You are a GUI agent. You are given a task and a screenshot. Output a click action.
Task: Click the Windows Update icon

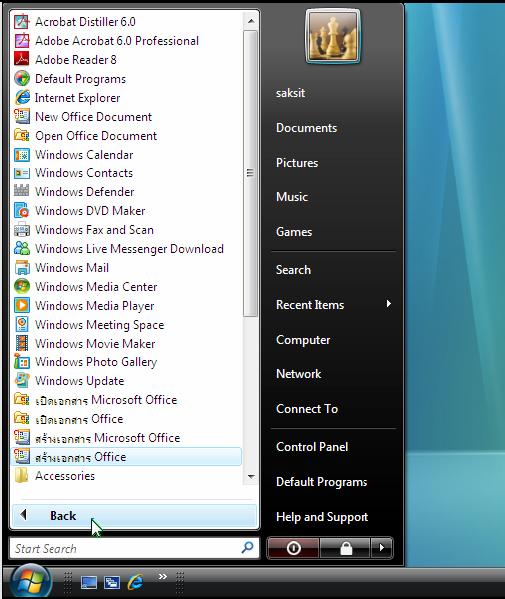(22, 380)
